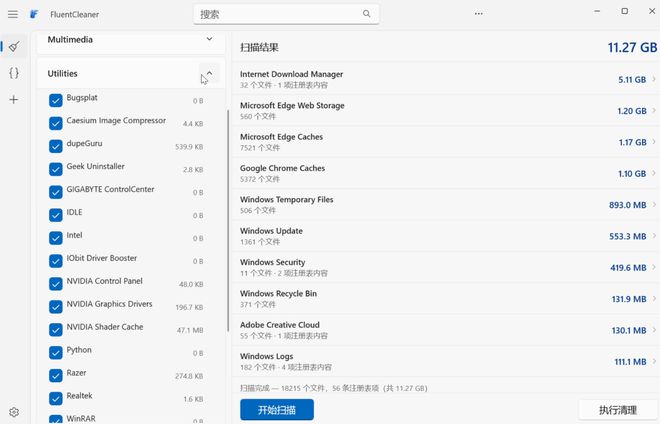The height and width of the screenshot is (424, 660).
Task: Select Internet Download Manager result title
Action: click(291, 74)
